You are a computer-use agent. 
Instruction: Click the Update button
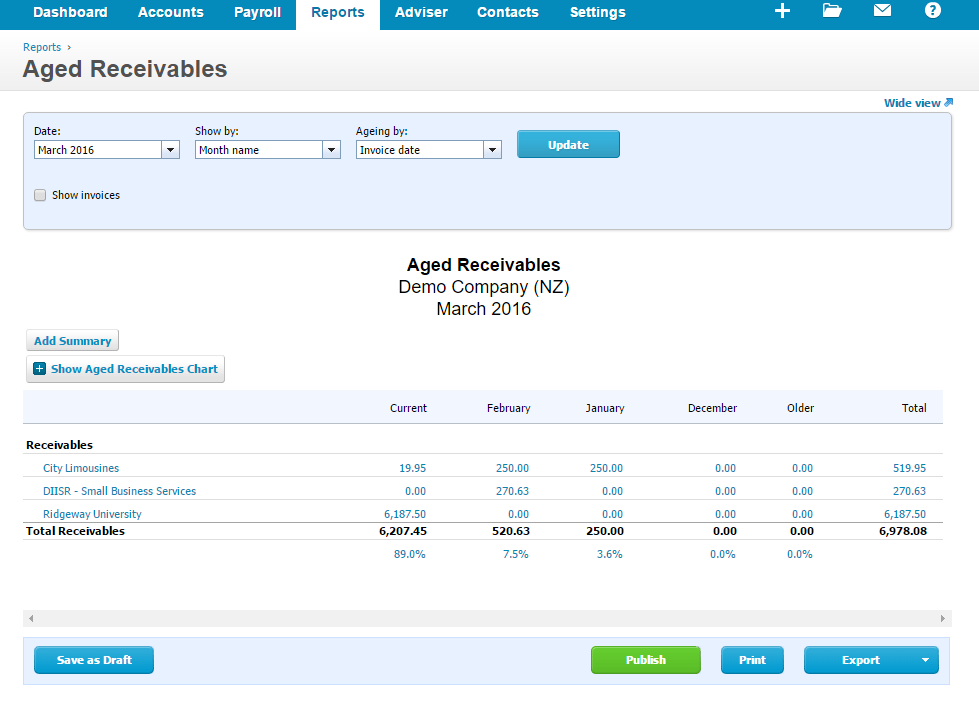(x=568, y=144)
